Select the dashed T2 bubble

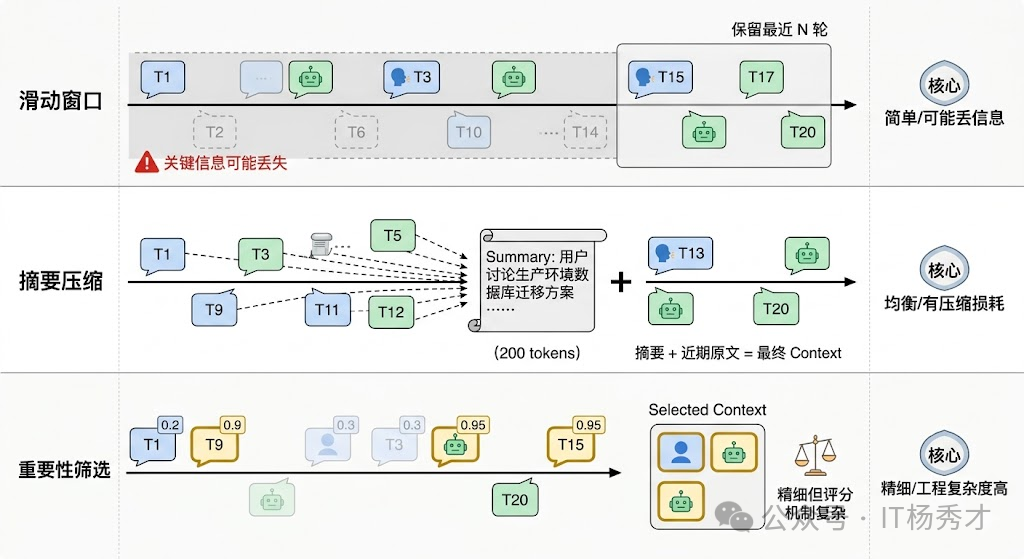pyautogui.click(x=214, y=131)
